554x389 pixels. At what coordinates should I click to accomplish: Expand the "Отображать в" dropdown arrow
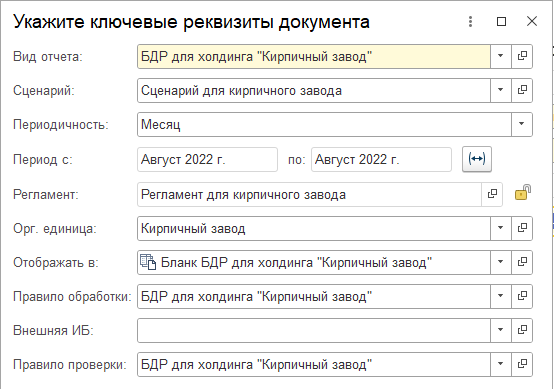coord(501,262)
